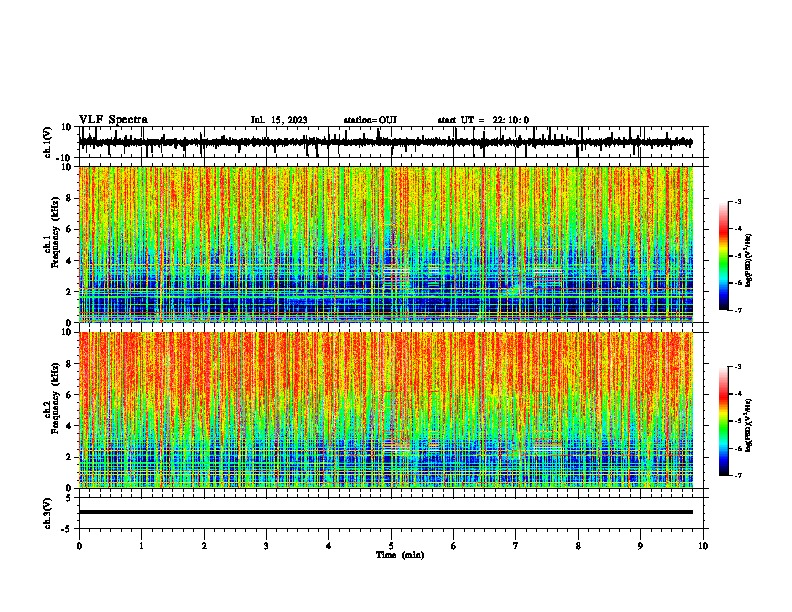Click the "VLF Spectra" title text
The width and height of the screenshot is (792, 612).
[113, 120]
